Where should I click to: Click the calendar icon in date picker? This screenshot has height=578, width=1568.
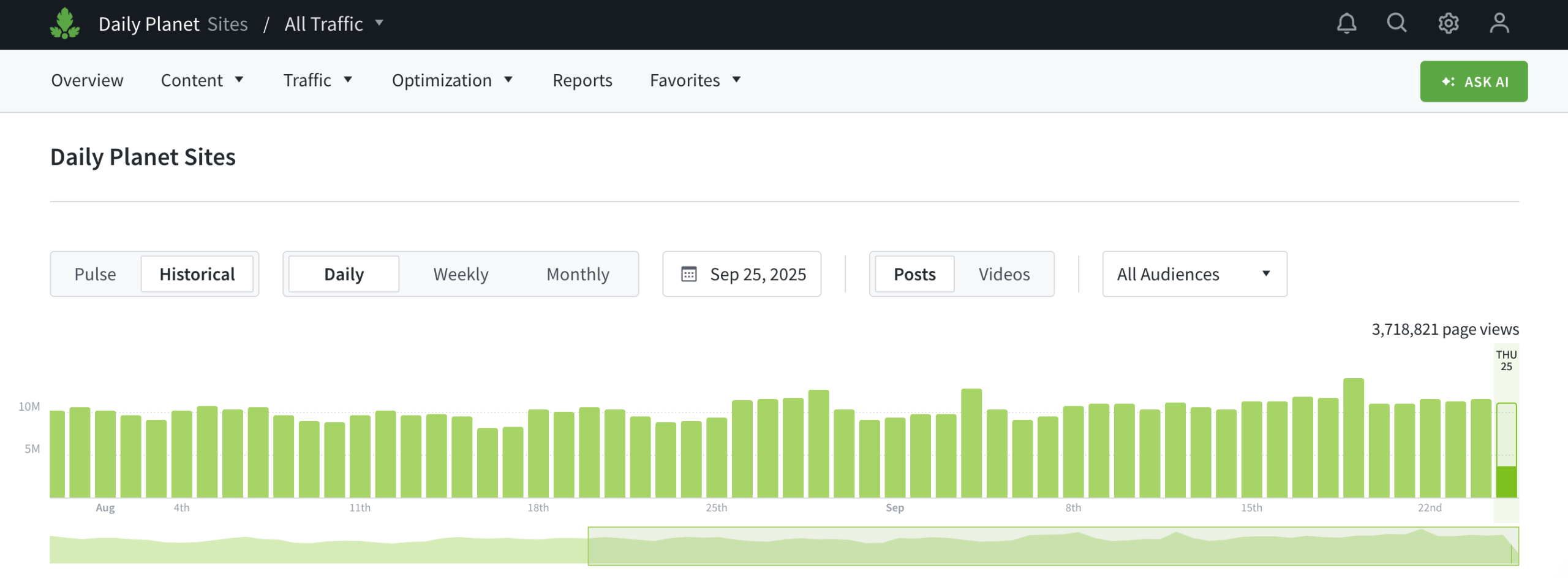tap(688, 274)
